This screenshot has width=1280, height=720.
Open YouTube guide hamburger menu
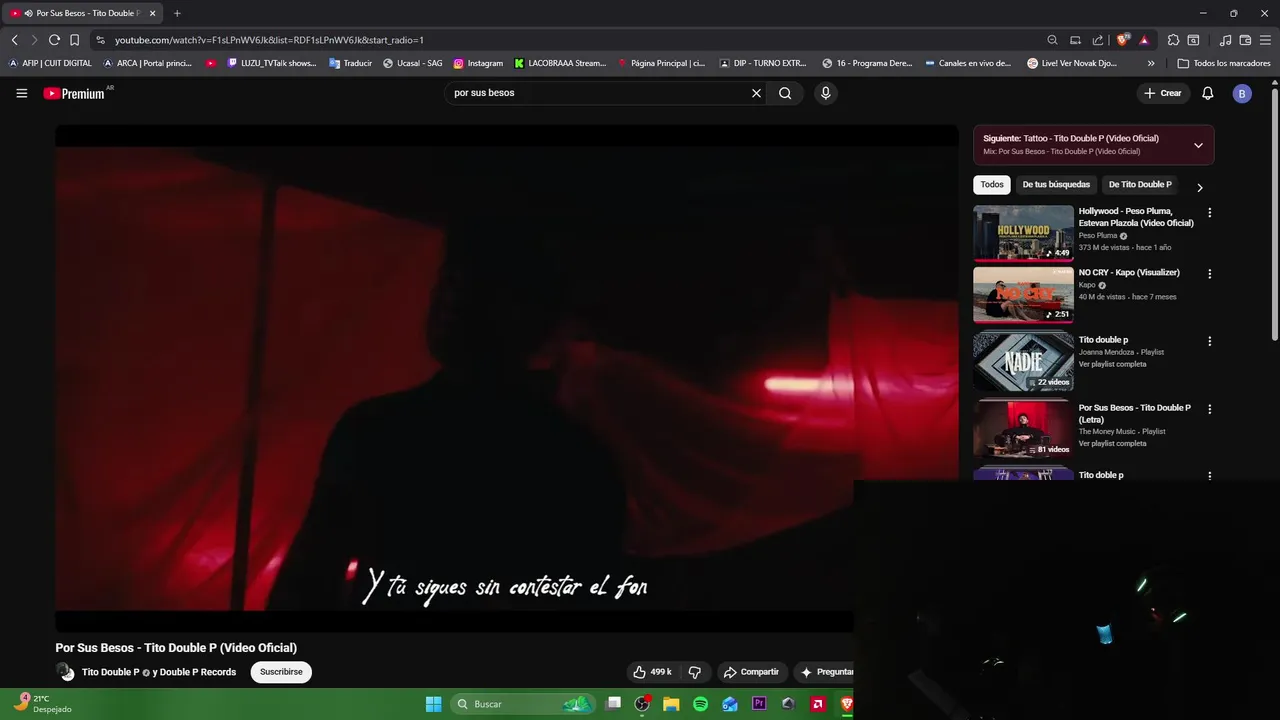tap(22, 93)
